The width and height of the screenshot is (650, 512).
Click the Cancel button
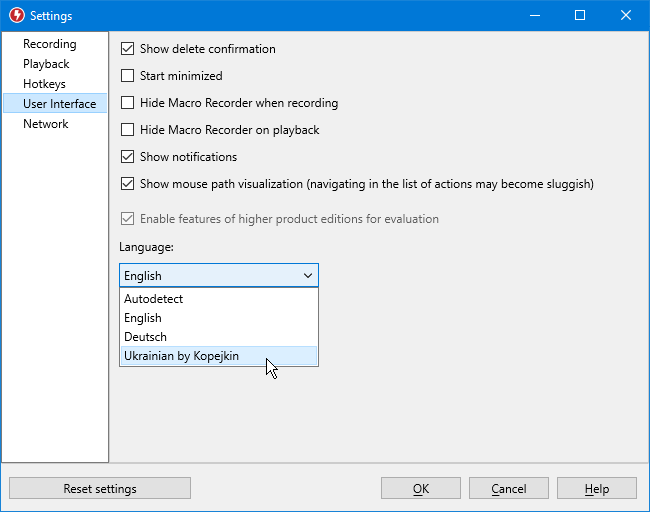(509, 488)
